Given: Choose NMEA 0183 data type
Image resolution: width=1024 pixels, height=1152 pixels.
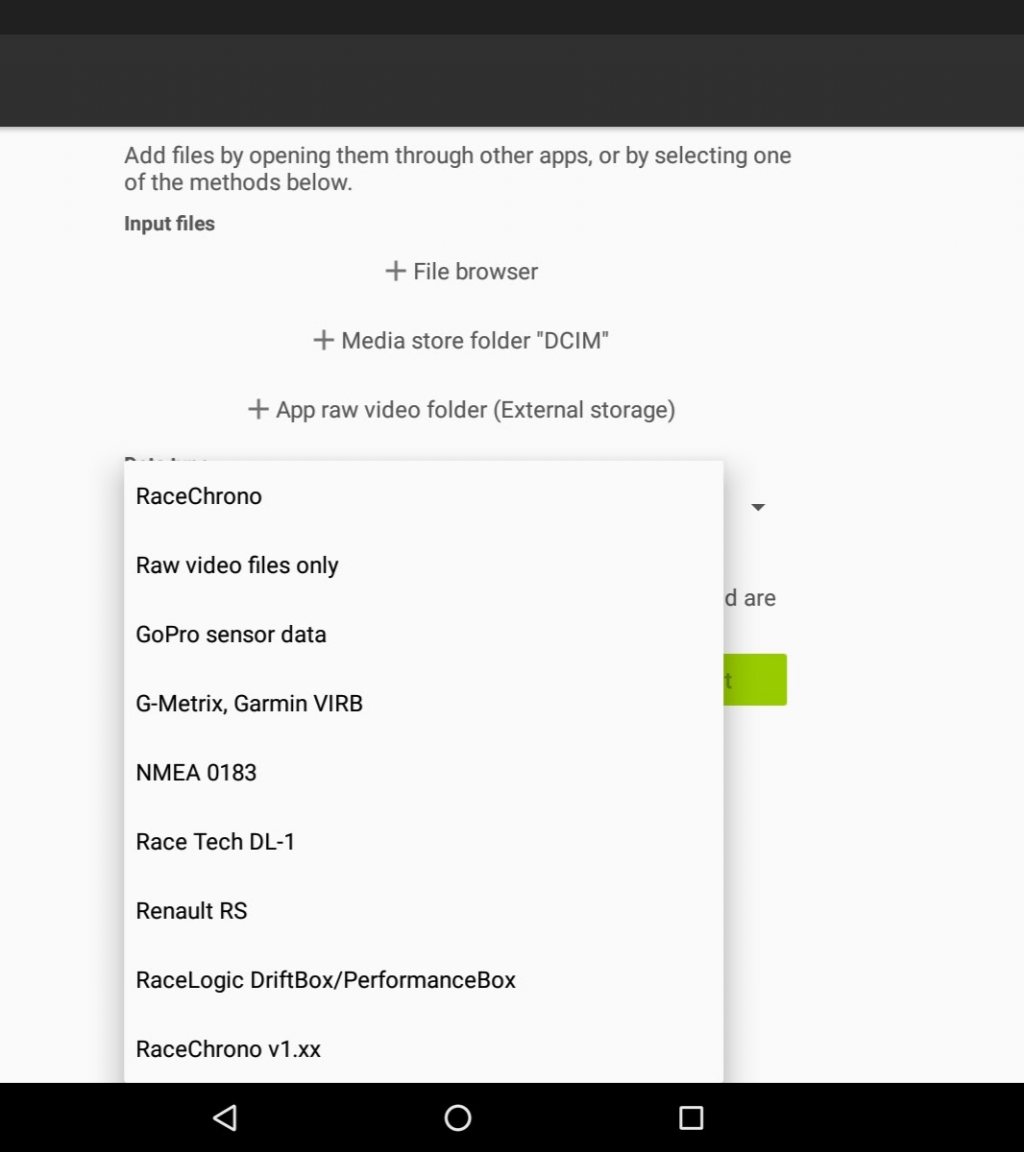Looking at the screenshot, I should point(424,772).
